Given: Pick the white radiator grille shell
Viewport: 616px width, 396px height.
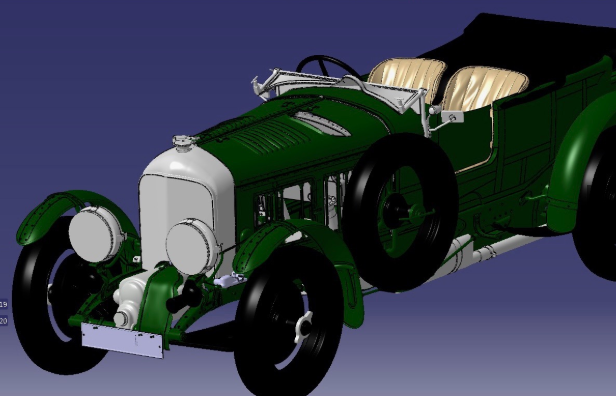Looking at the screenshot, I should point(186,204).
